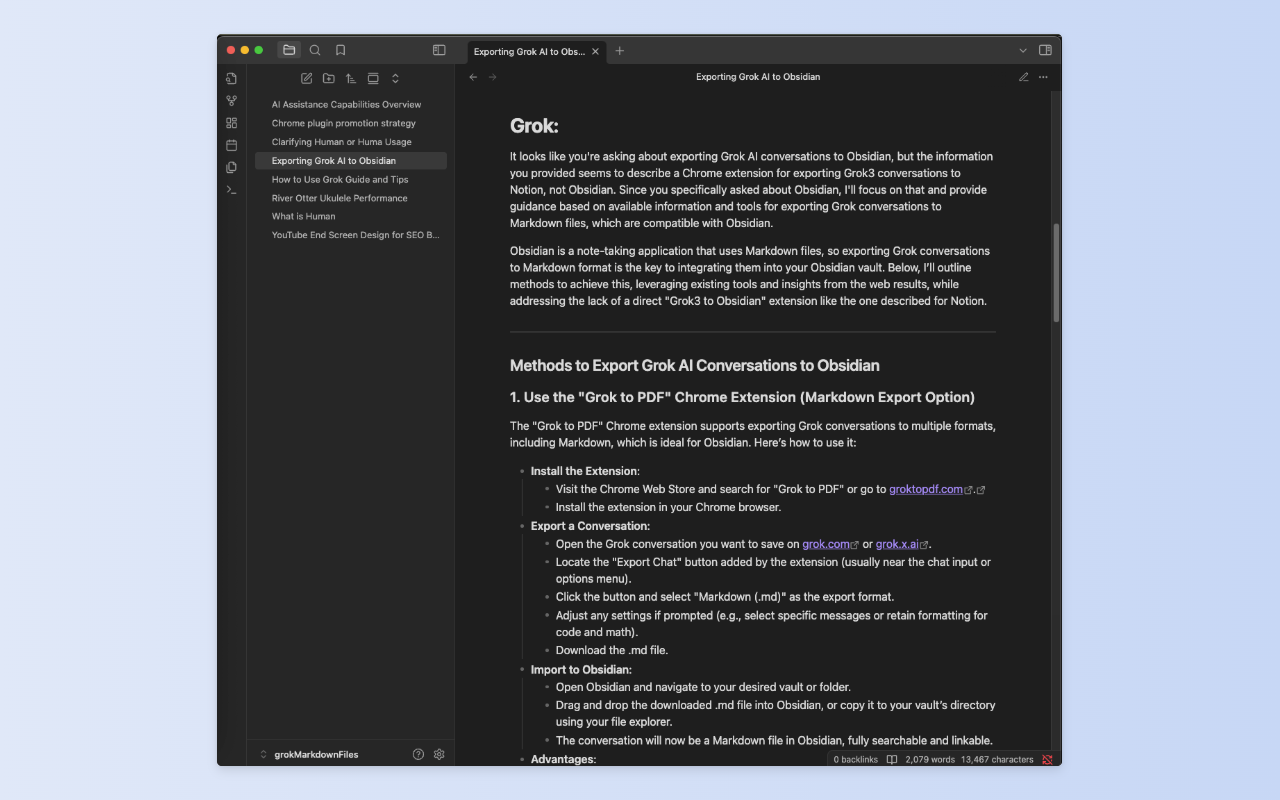
Task: Switch to editing mode pencil icon
Action: tap(1024, 77)
